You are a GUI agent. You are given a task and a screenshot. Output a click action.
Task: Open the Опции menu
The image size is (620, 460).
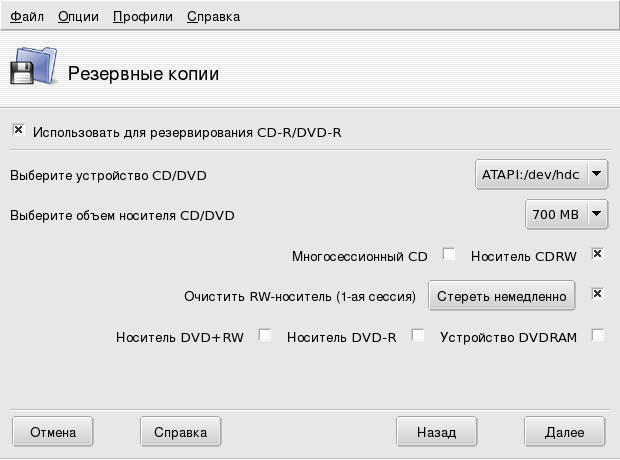(78, 17)
